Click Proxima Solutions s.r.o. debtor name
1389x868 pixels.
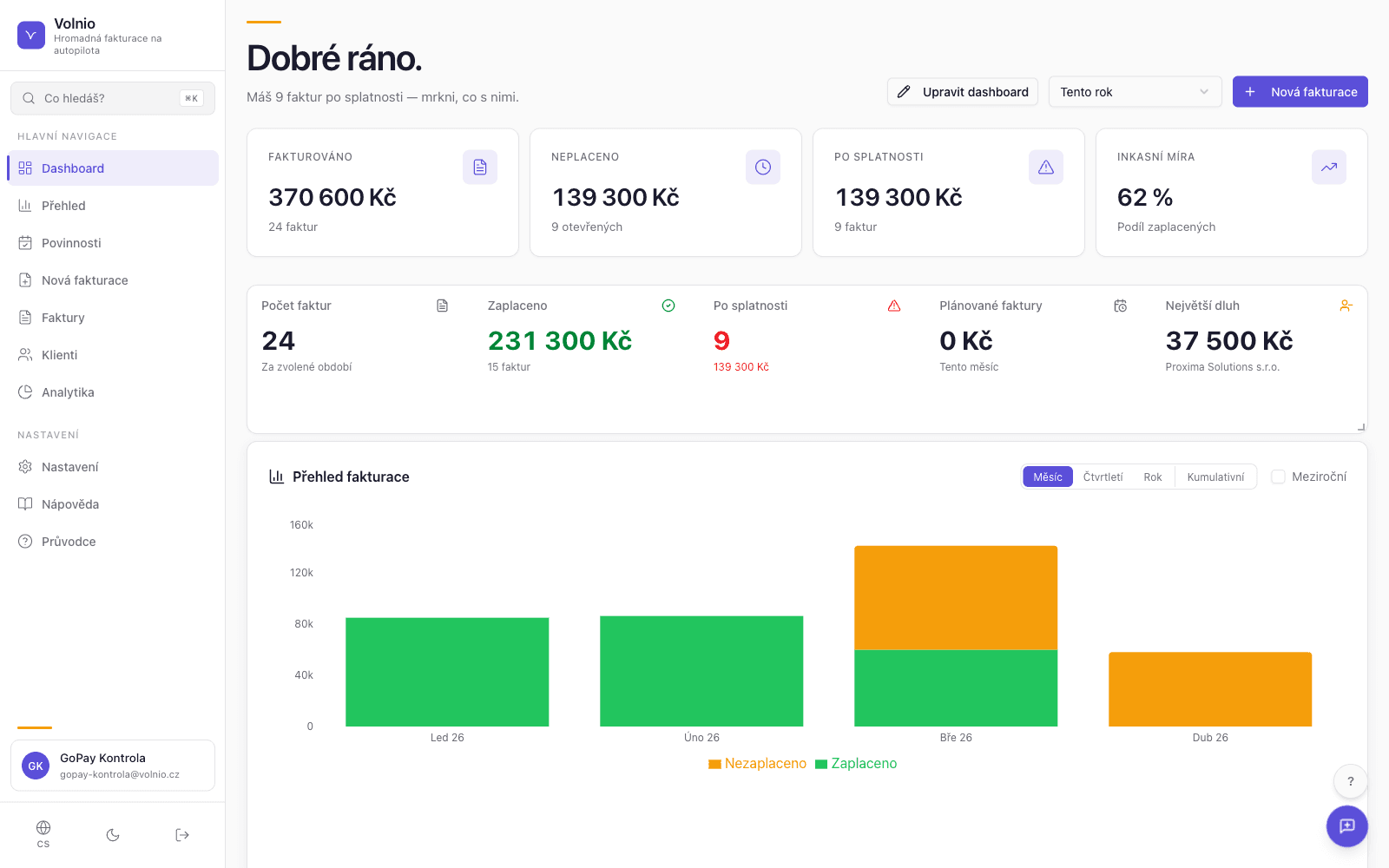1222,367
